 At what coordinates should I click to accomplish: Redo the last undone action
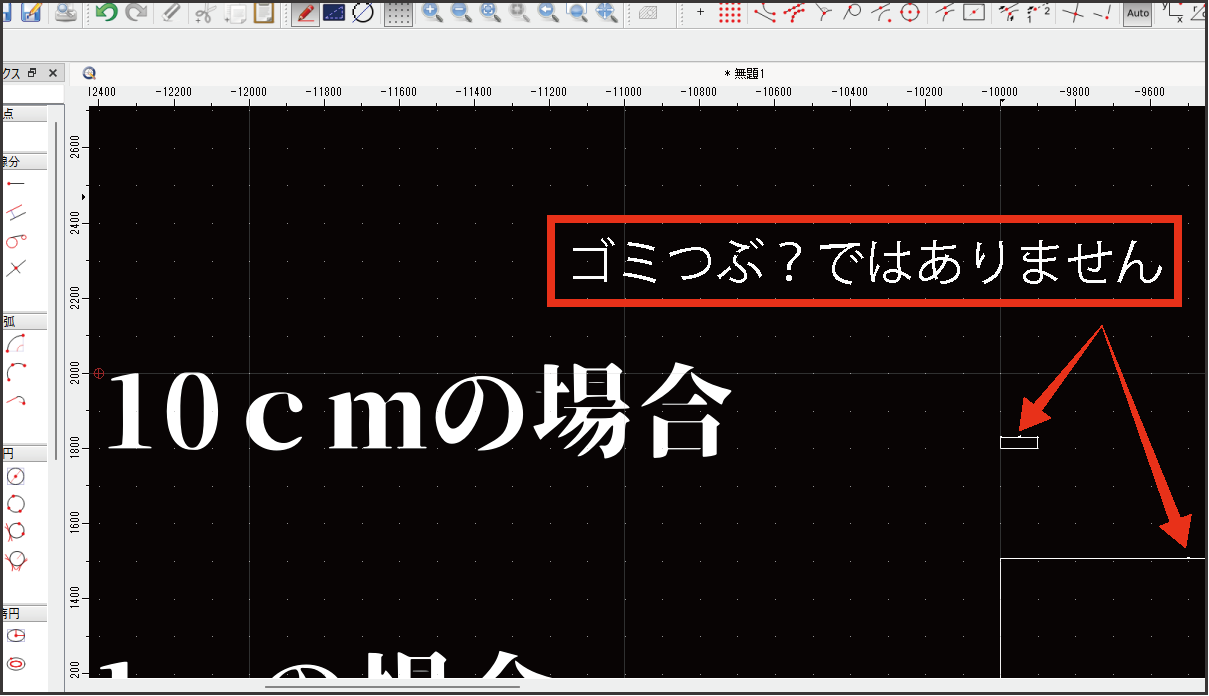[x=136, y=13]
